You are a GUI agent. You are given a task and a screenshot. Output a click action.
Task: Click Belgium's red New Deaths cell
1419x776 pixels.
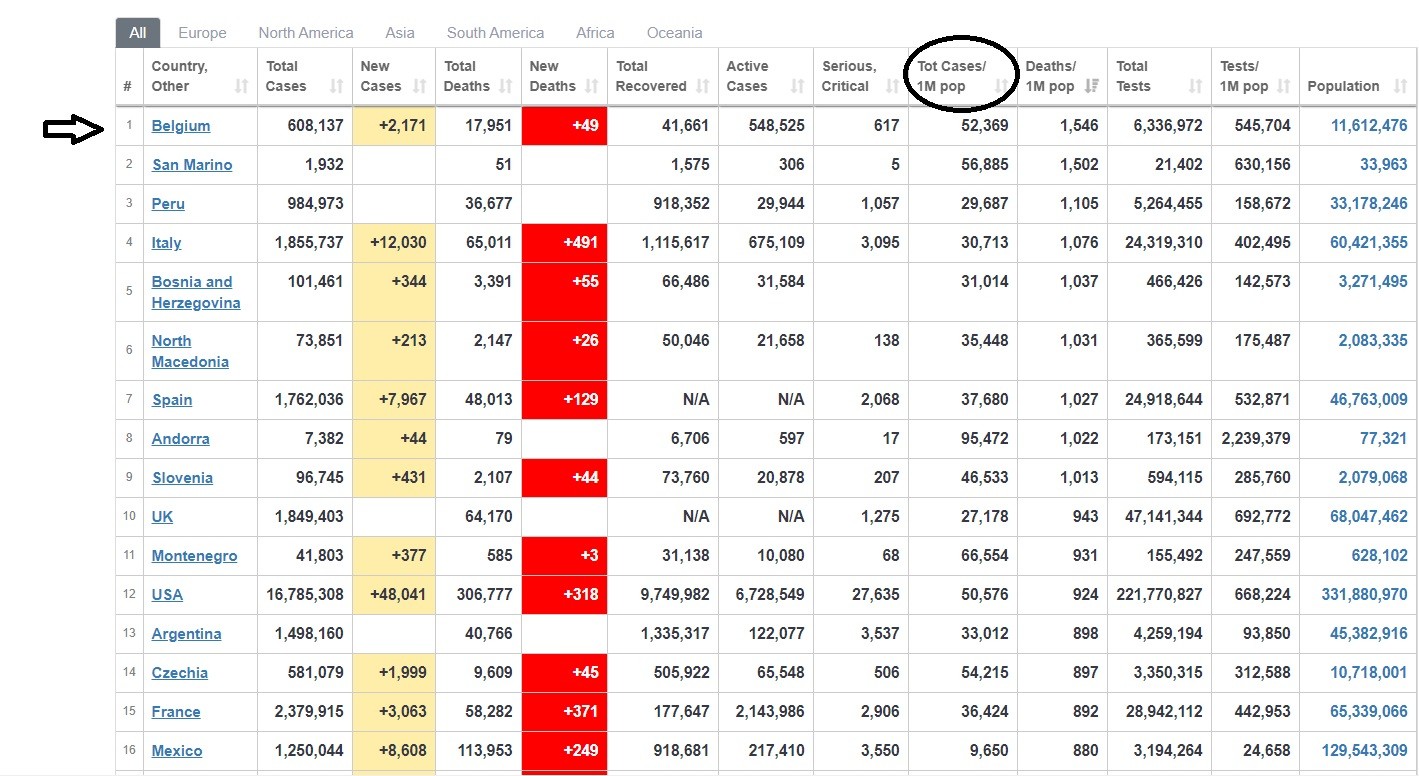point(565,126)
